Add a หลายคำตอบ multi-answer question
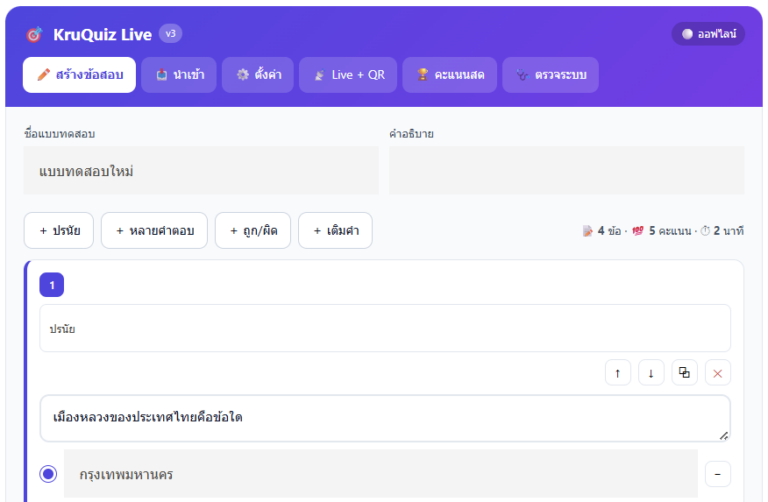Image resolution: width=768 pixels, height=502 pixels. 154,231
